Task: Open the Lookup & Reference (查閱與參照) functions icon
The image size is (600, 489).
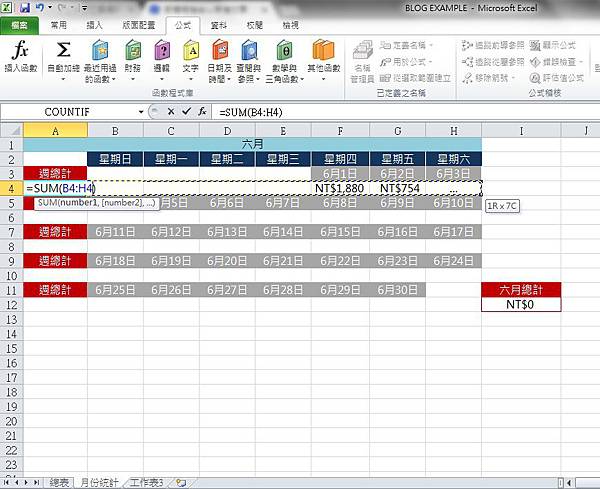Action: pyautogui.click(x=249, y=50)
